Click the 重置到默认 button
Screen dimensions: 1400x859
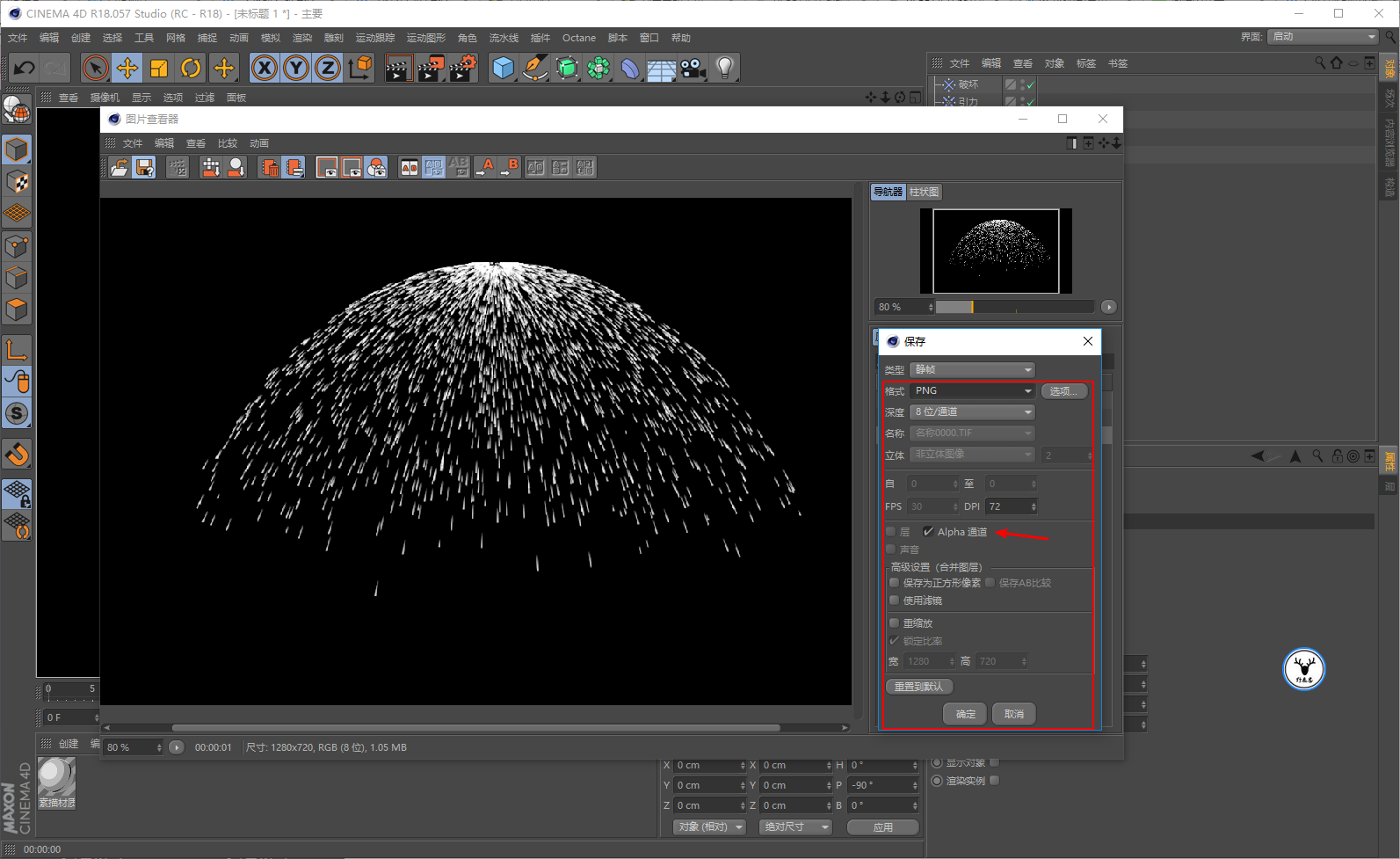click(x=919, y=687)
